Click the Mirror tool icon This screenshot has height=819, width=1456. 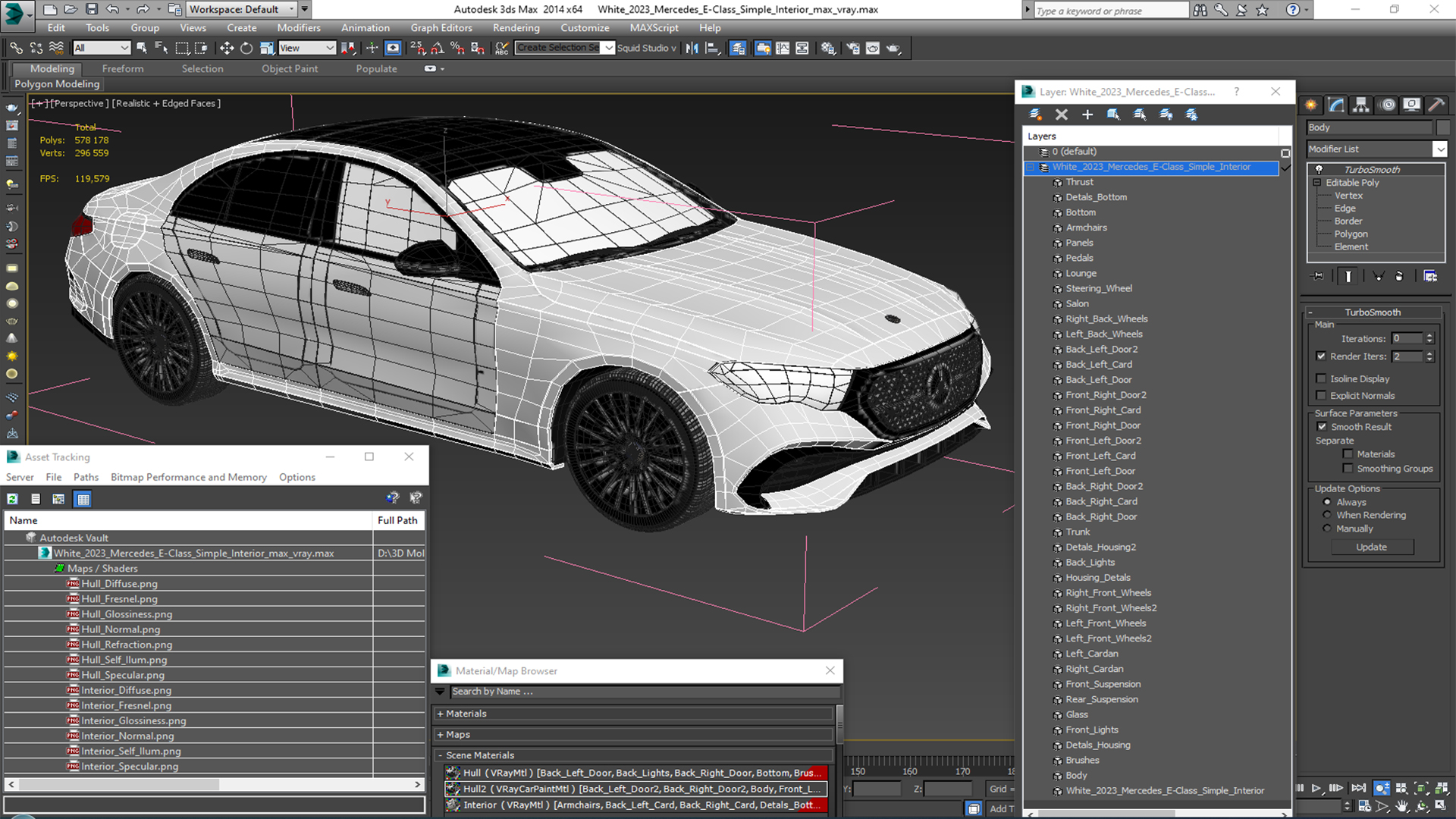[692, 48]
